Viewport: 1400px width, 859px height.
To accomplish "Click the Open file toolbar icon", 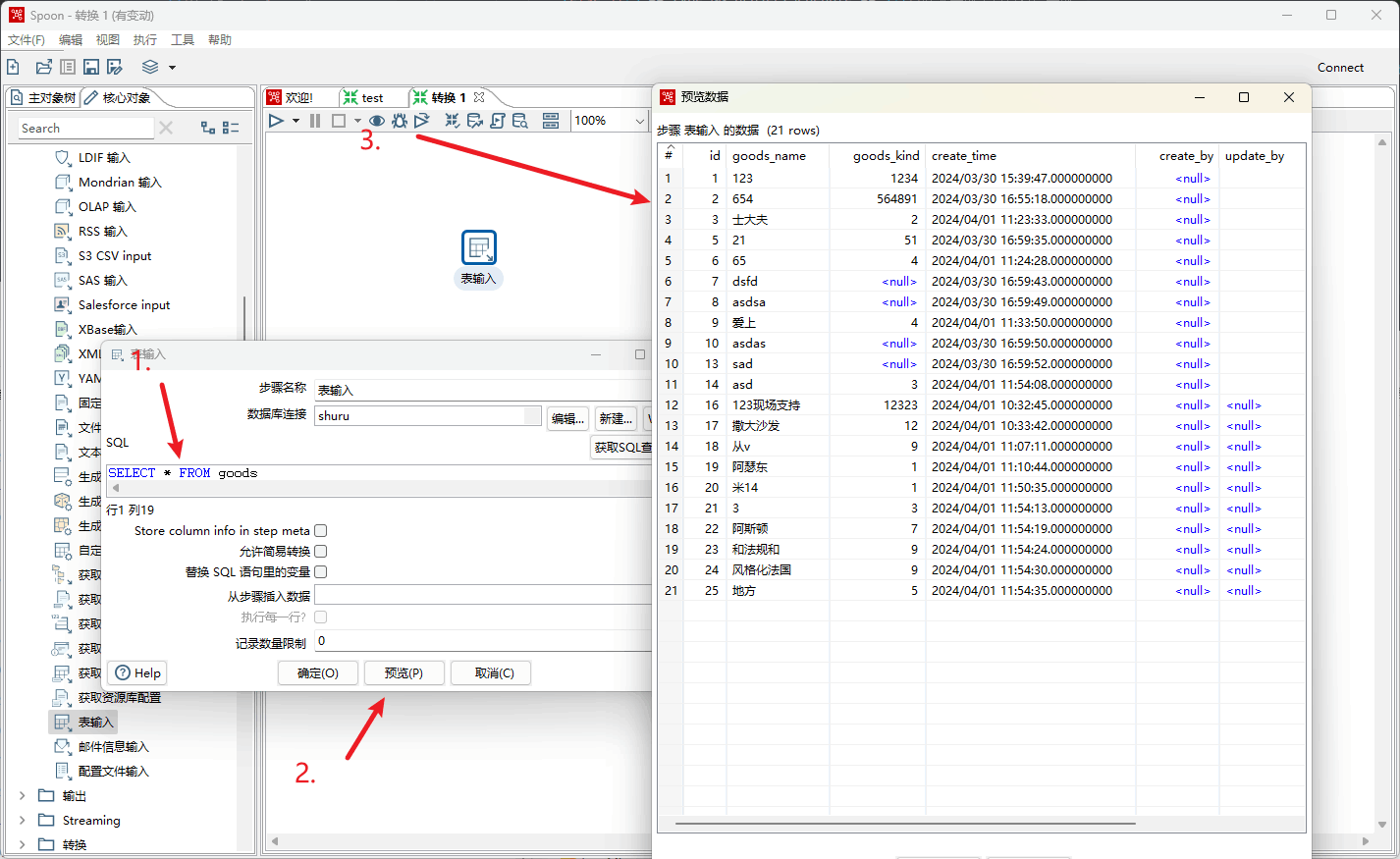I will point(43,67).
